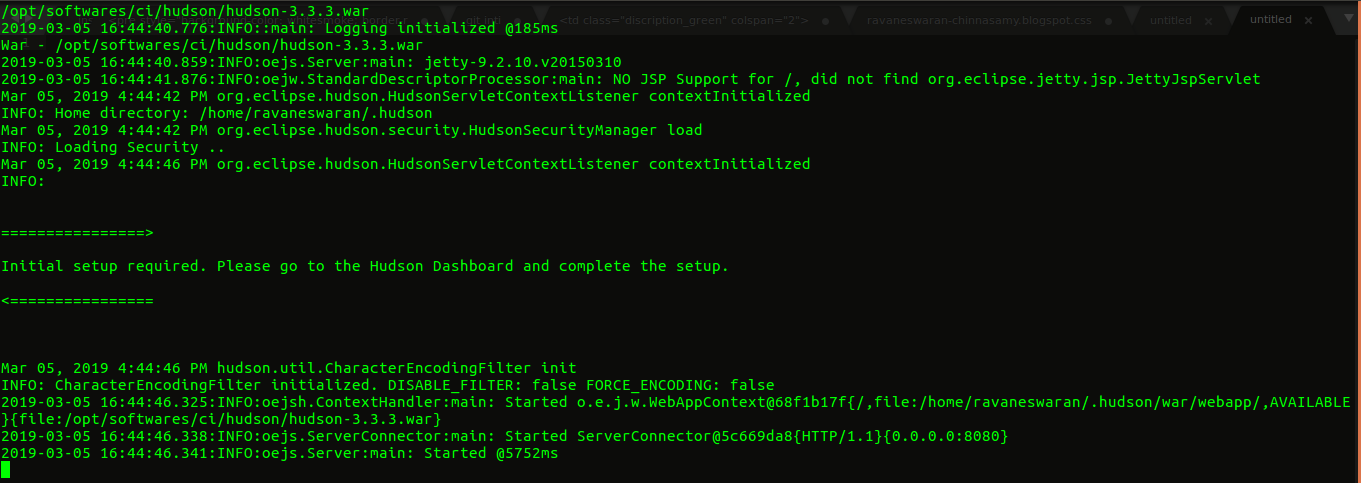Click 'CharacterEncodingFilter initialized. DISABLE_FILTER' line
The image size is (1361, 483).
click(x=388, y=386)
